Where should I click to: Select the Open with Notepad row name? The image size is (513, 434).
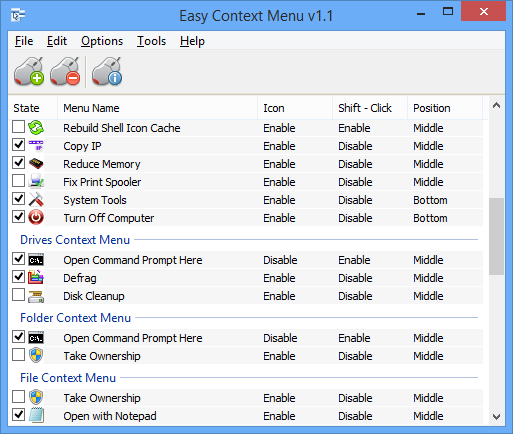pos(110,416)
